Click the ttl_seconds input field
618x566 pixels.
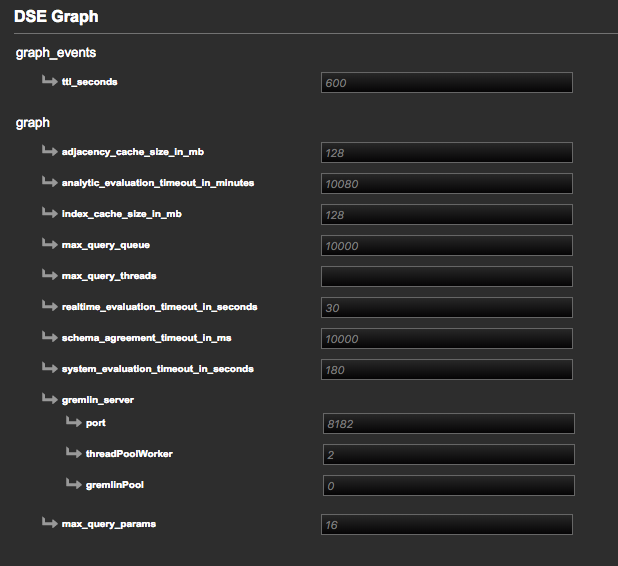447,82
